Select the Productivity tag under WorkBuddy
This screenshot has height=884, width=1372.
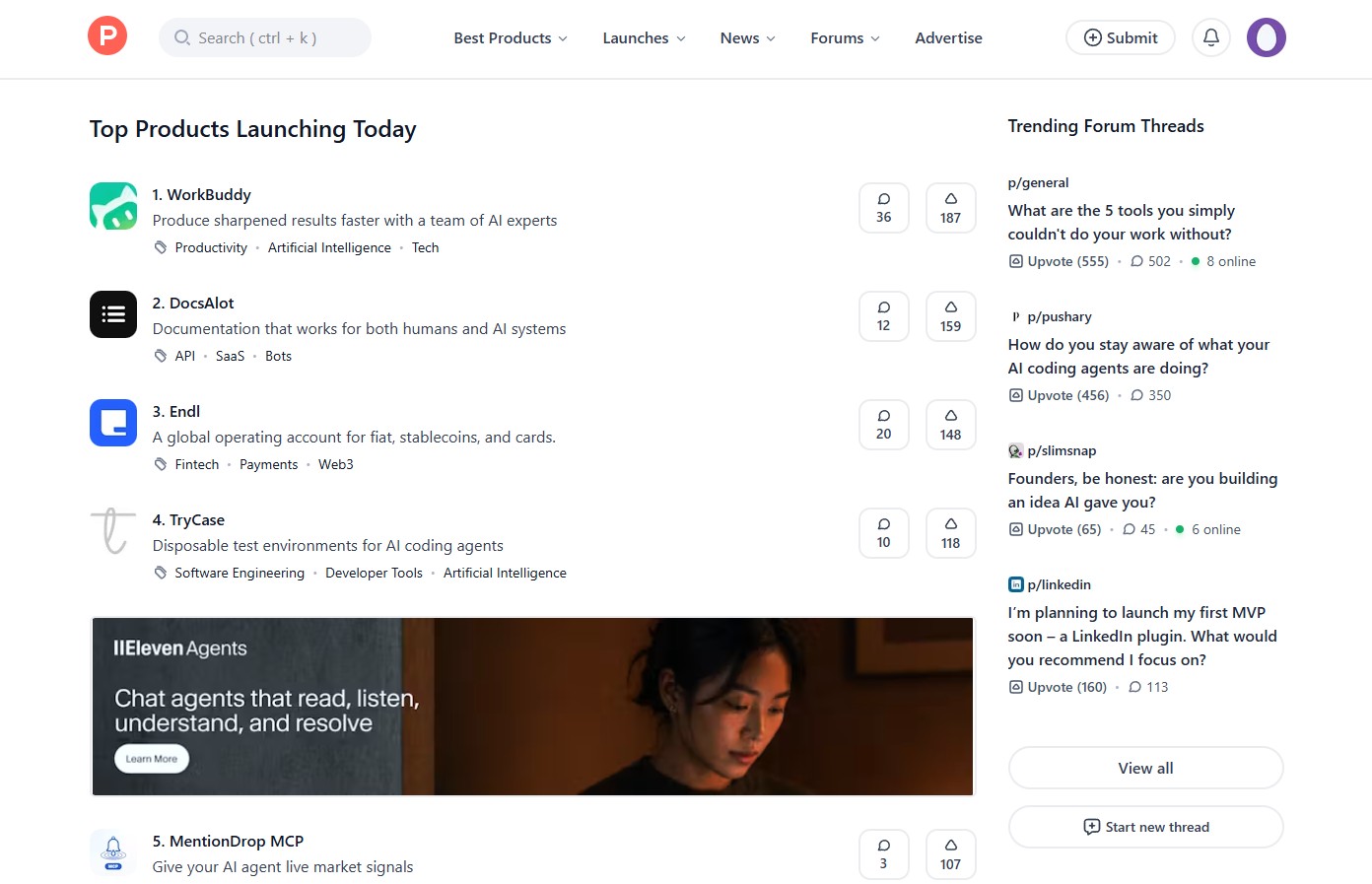tap(211, 247)
